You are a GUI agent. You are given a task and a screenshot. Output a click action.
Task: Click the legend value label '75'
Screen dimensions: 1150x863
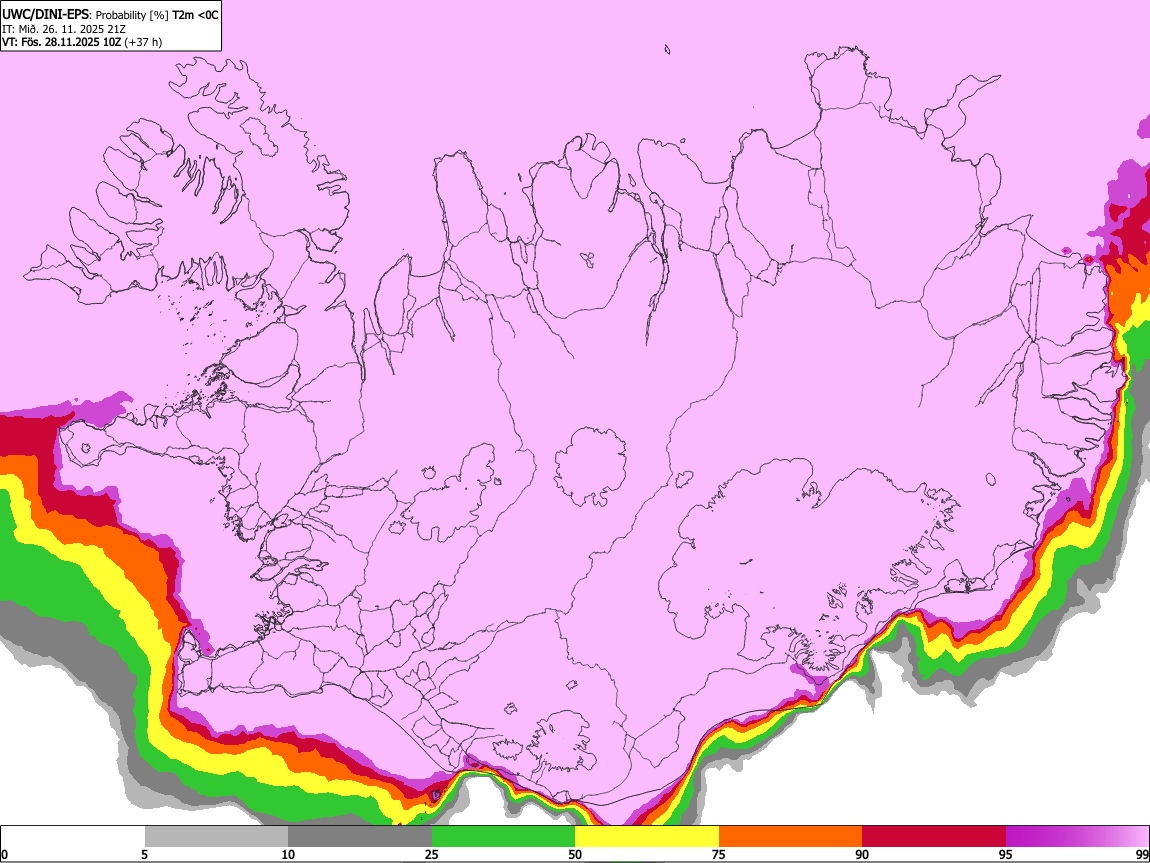tap(719, 854)
